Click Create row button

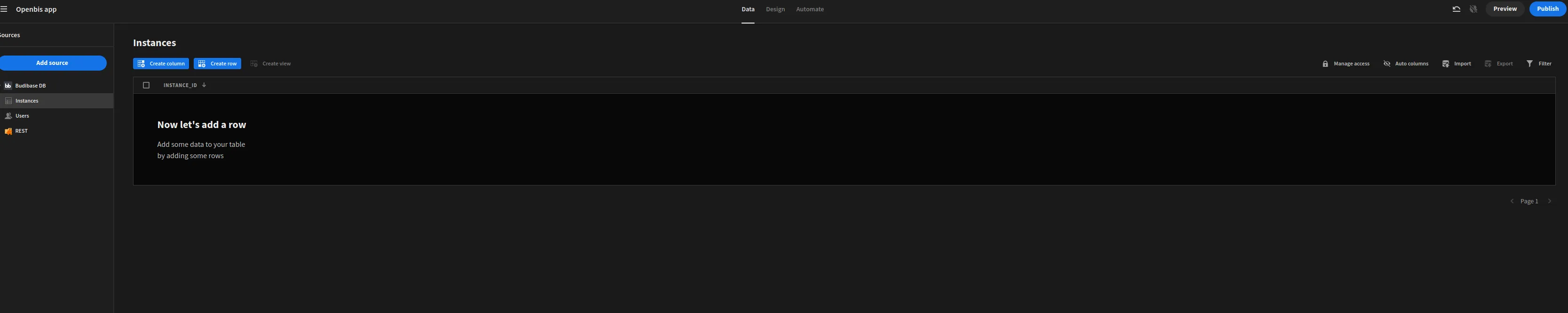(217, 64)
